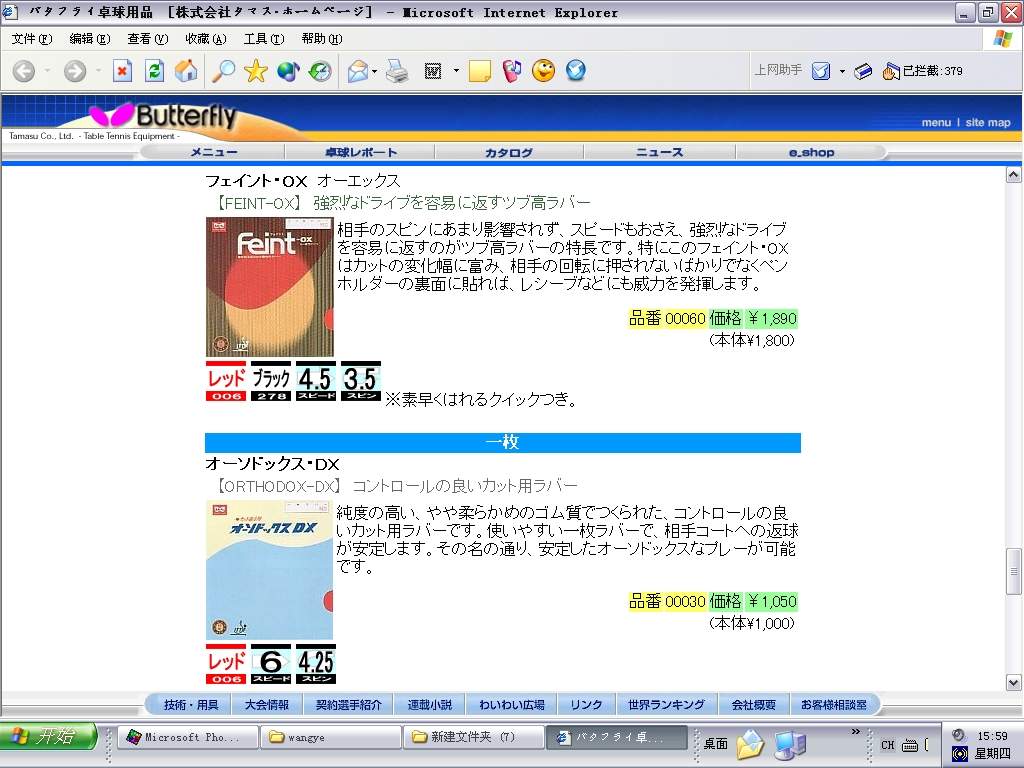1024x768 pixels.
Task: Open the Back button history dropdown arrow
Action: click(47, 71)
